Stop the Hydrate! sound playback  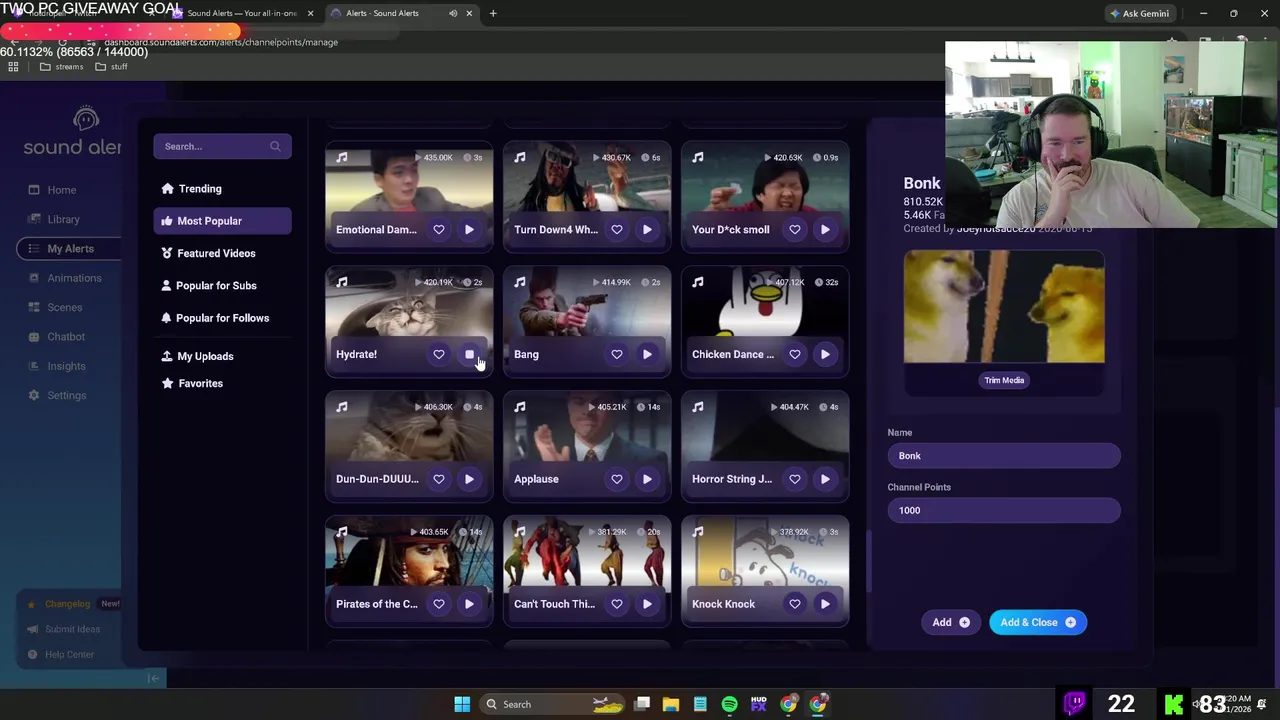469,354
